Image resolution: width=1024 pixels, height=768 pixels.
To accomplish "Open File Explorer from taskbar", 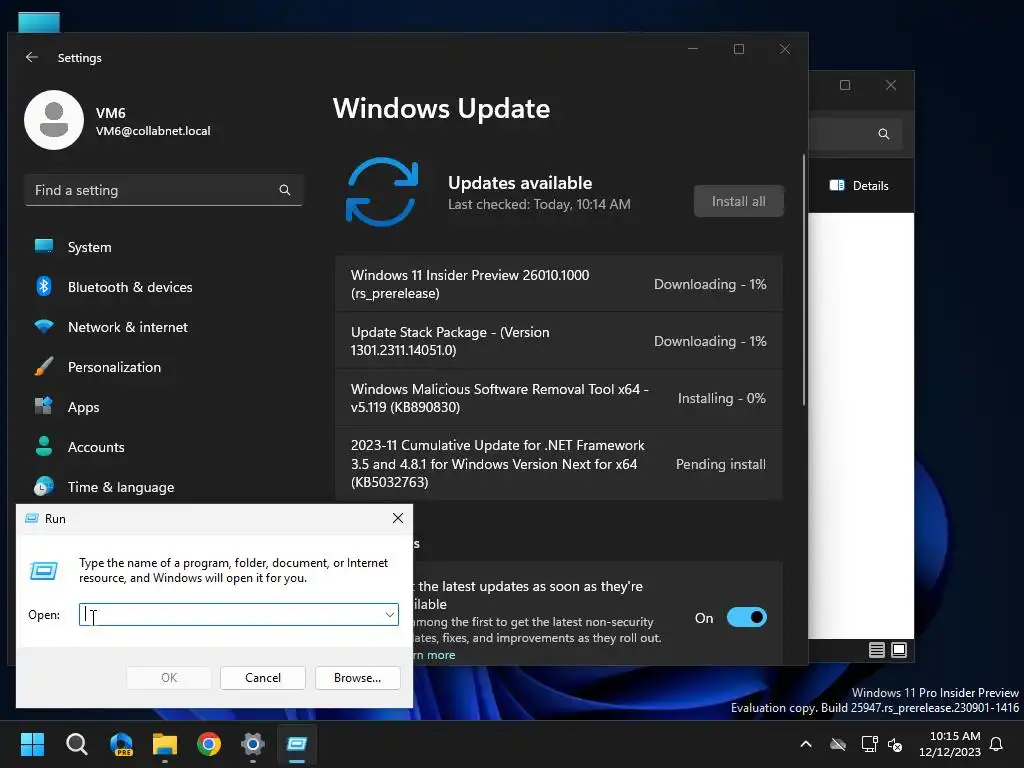I will tap(165, 744).
